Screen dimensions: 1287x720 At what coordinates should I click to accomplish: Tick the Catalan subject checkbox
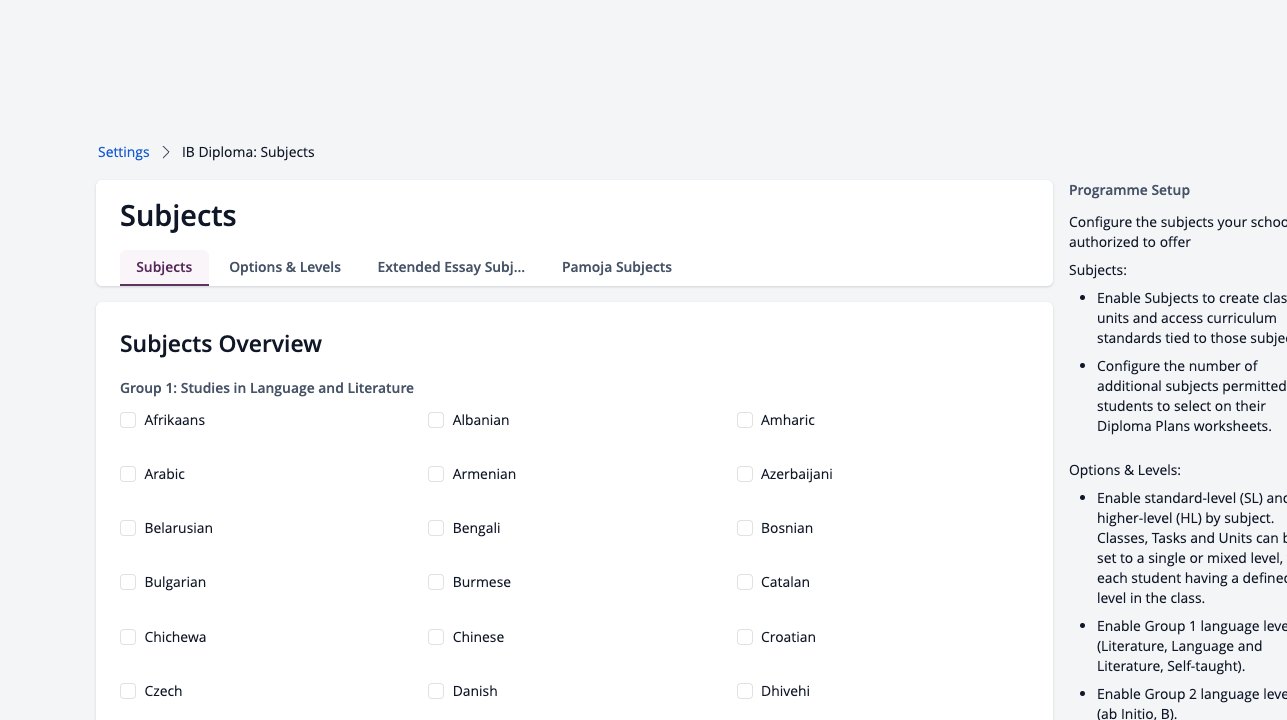tap(745, 582)
